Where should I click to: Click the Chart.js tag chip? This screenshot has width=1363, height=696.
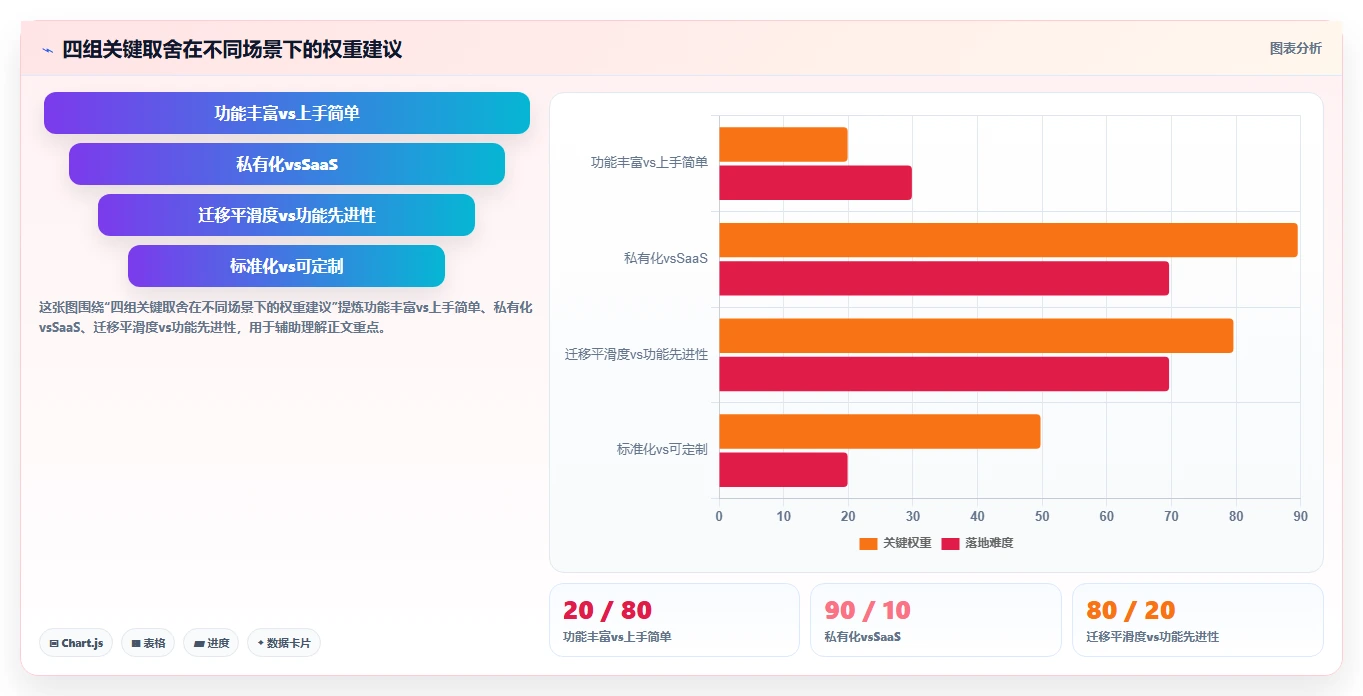tap(77, 643)
